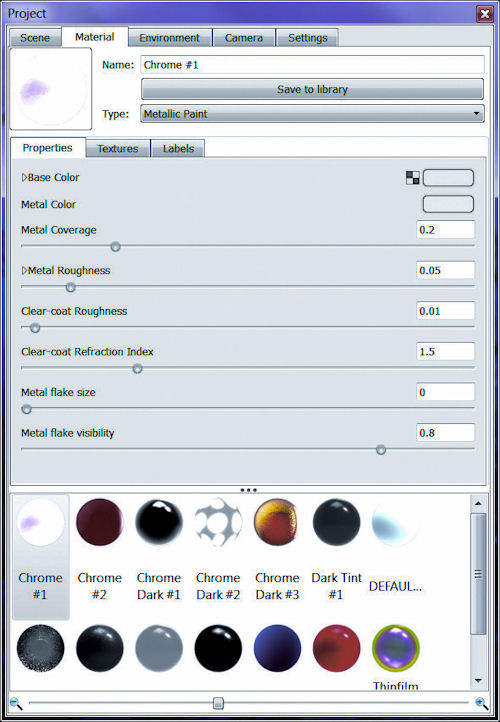Select the Chrome Dark #1 material ball
The image size is (500, 722).
(x=159, y=522)
